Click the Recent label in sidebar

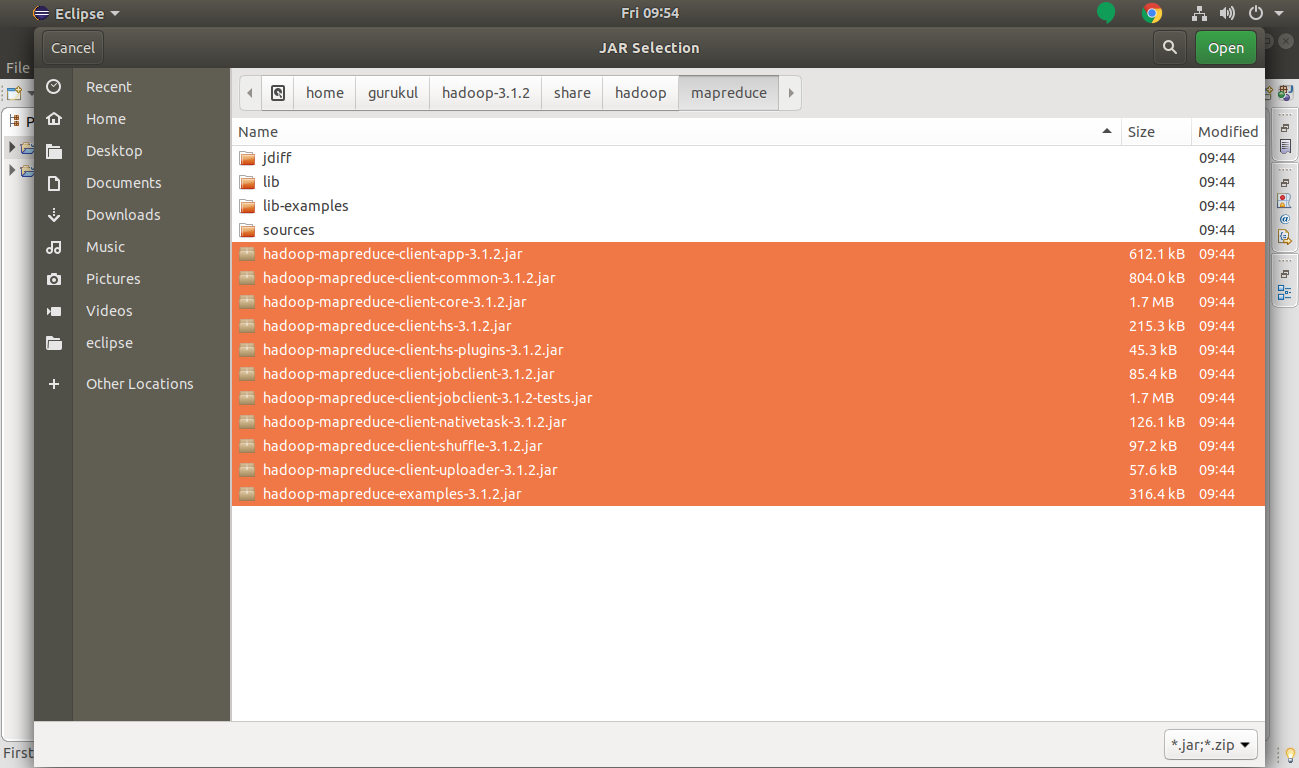tap(109, 87)
